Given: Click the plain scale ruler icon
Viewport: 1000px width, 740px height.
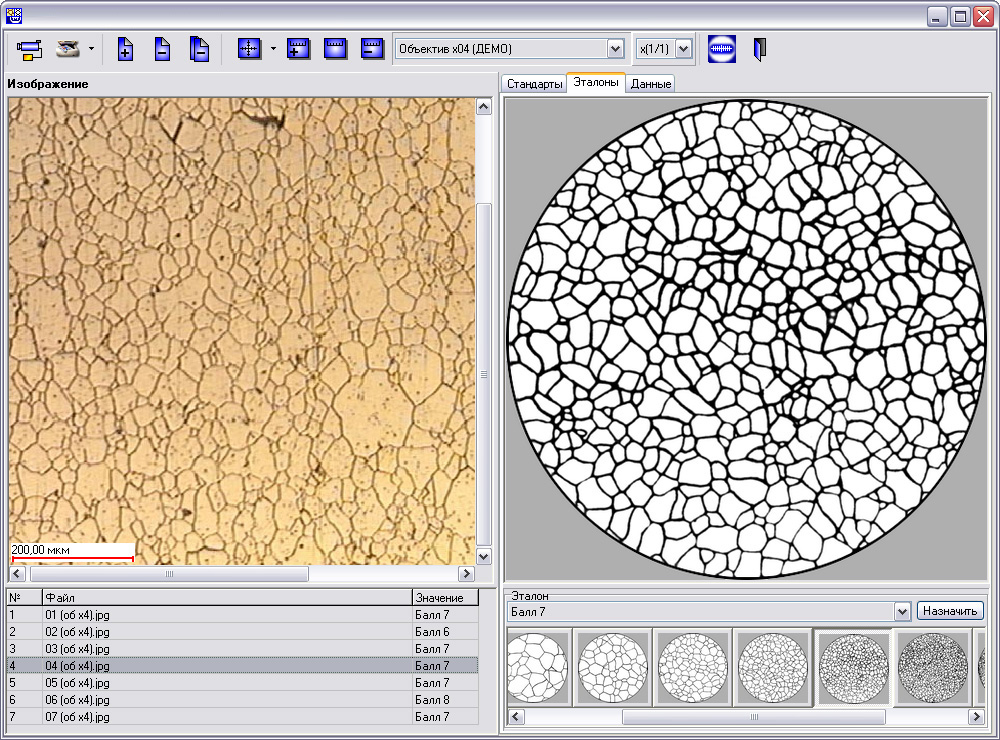Looking at the screenshot, I should tap(335, 48).
